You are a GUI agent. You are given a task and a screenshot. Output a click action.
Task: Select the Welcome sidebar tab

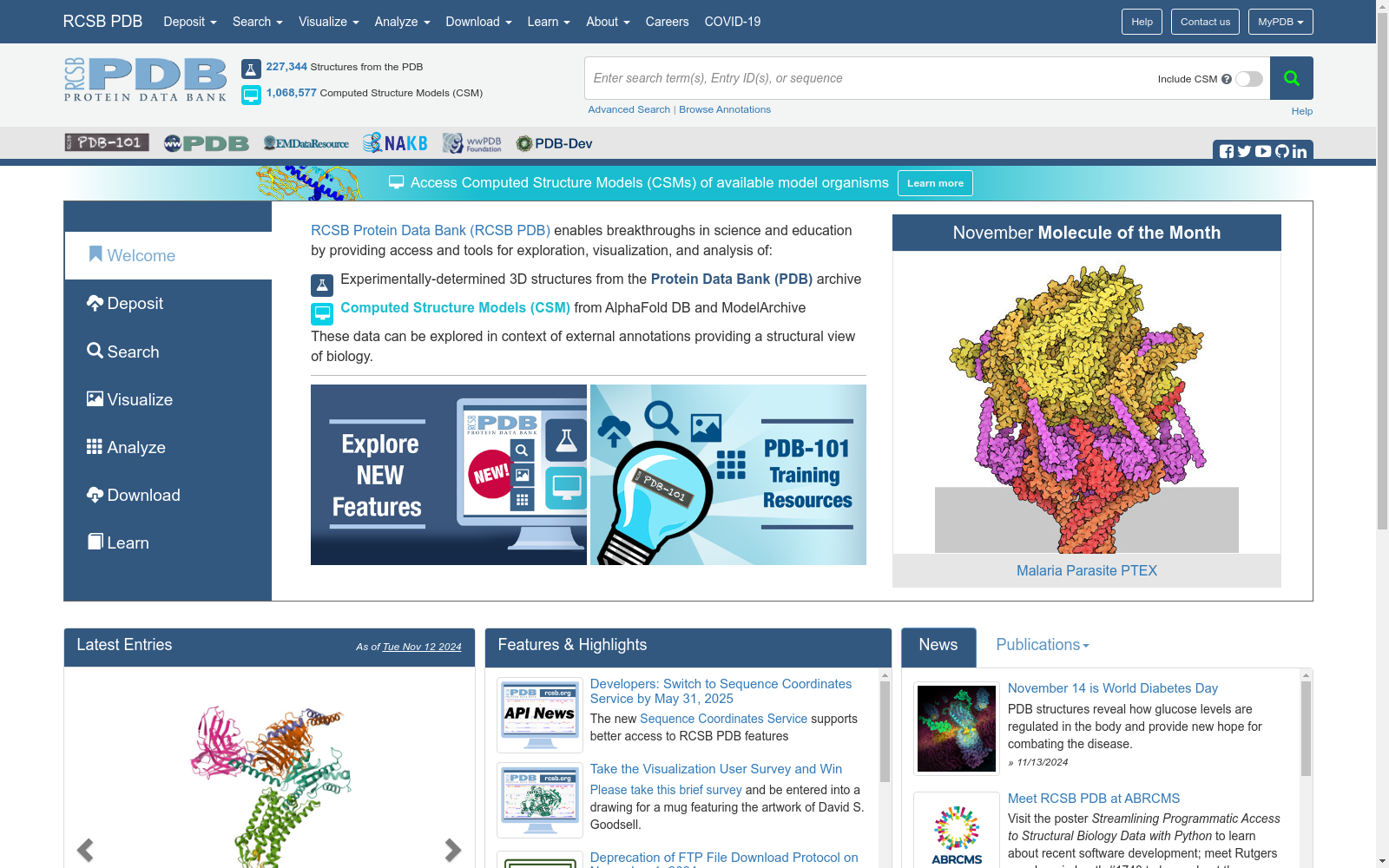pos(168,255)
